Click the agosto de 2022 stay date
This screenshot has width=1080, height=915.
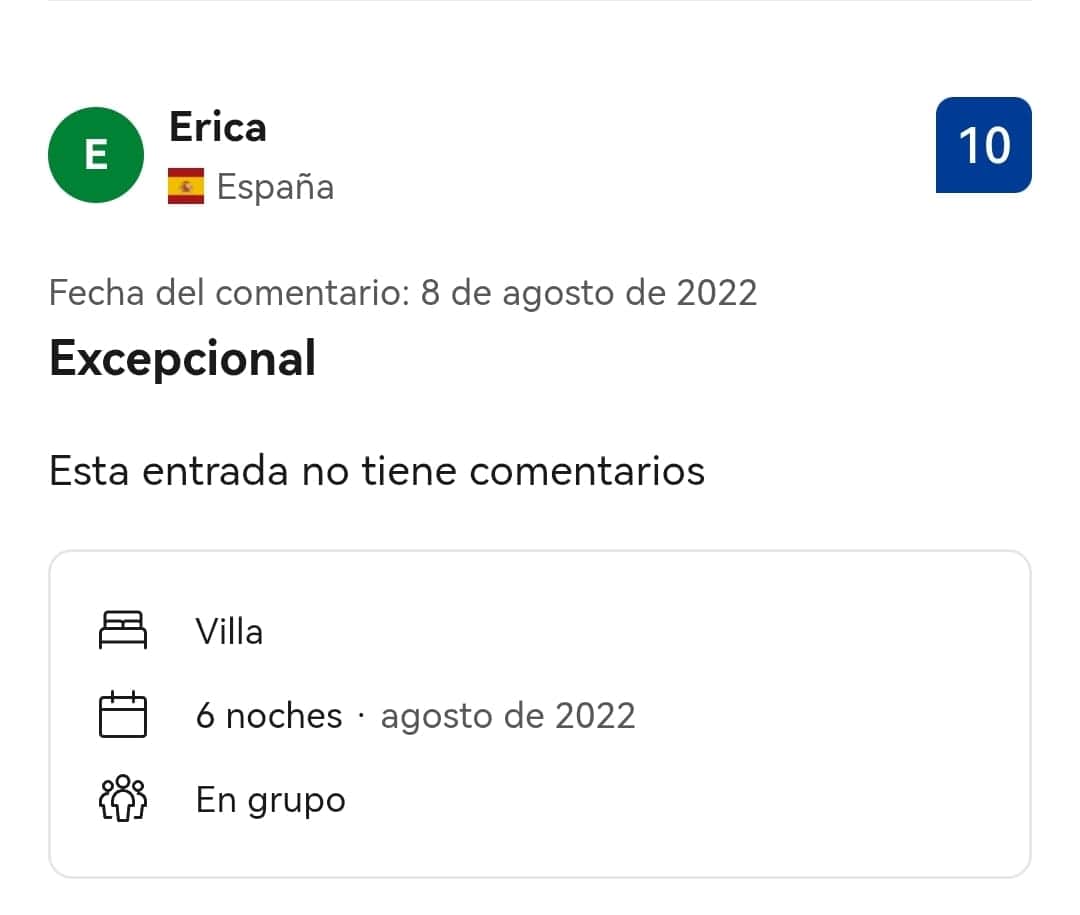pos(508,716)
